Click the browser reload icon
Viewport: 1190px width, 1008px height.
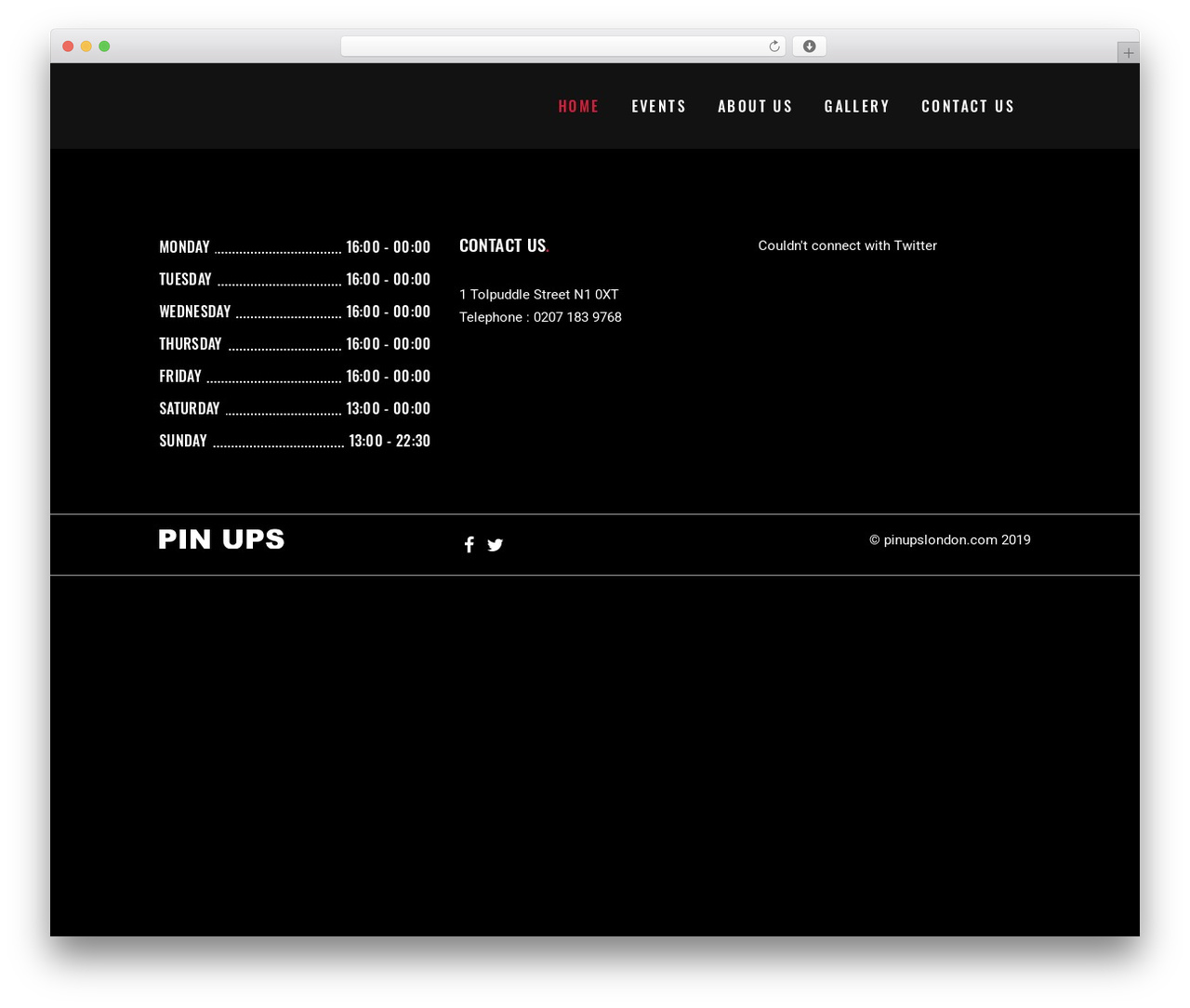click(774, 46)
